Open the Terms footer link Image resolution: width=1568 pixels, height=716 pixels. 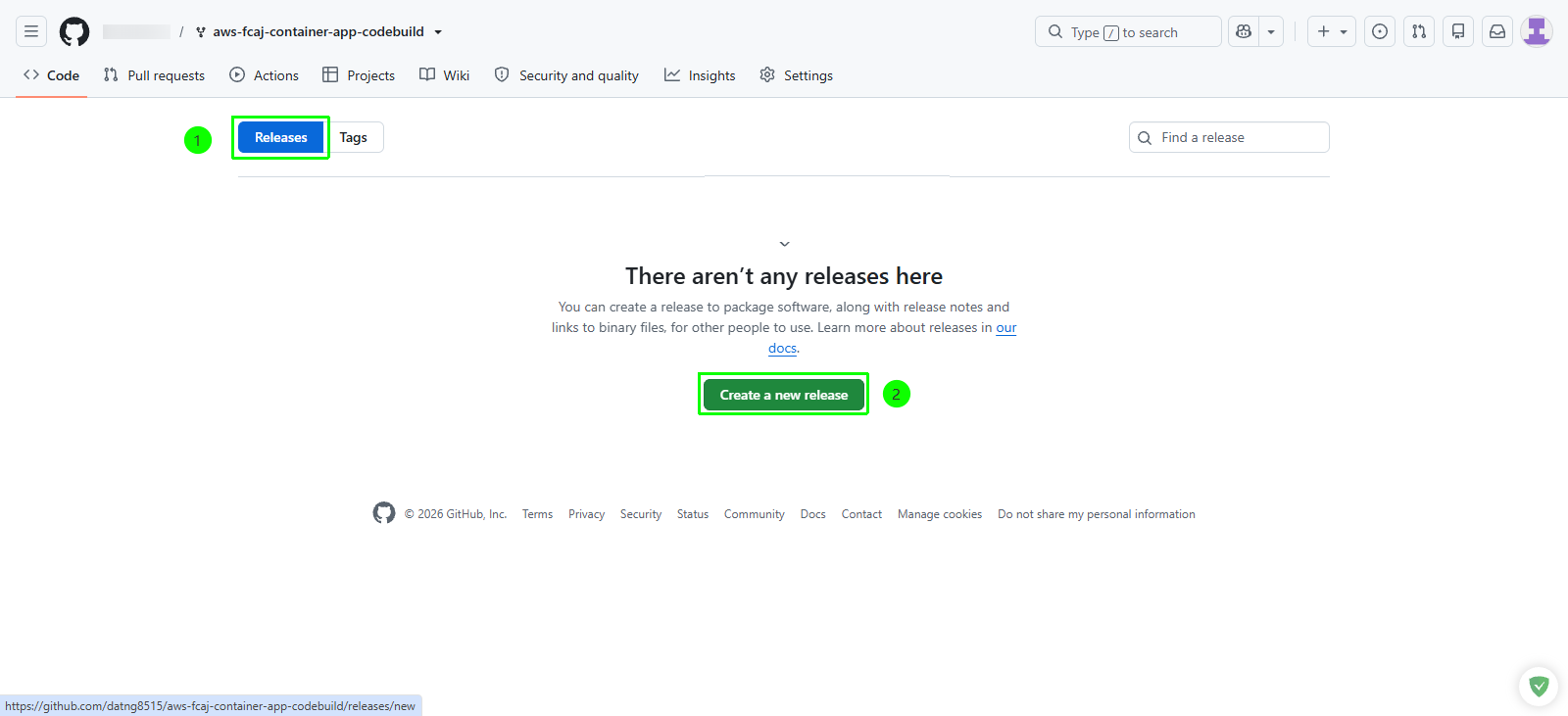537,514
